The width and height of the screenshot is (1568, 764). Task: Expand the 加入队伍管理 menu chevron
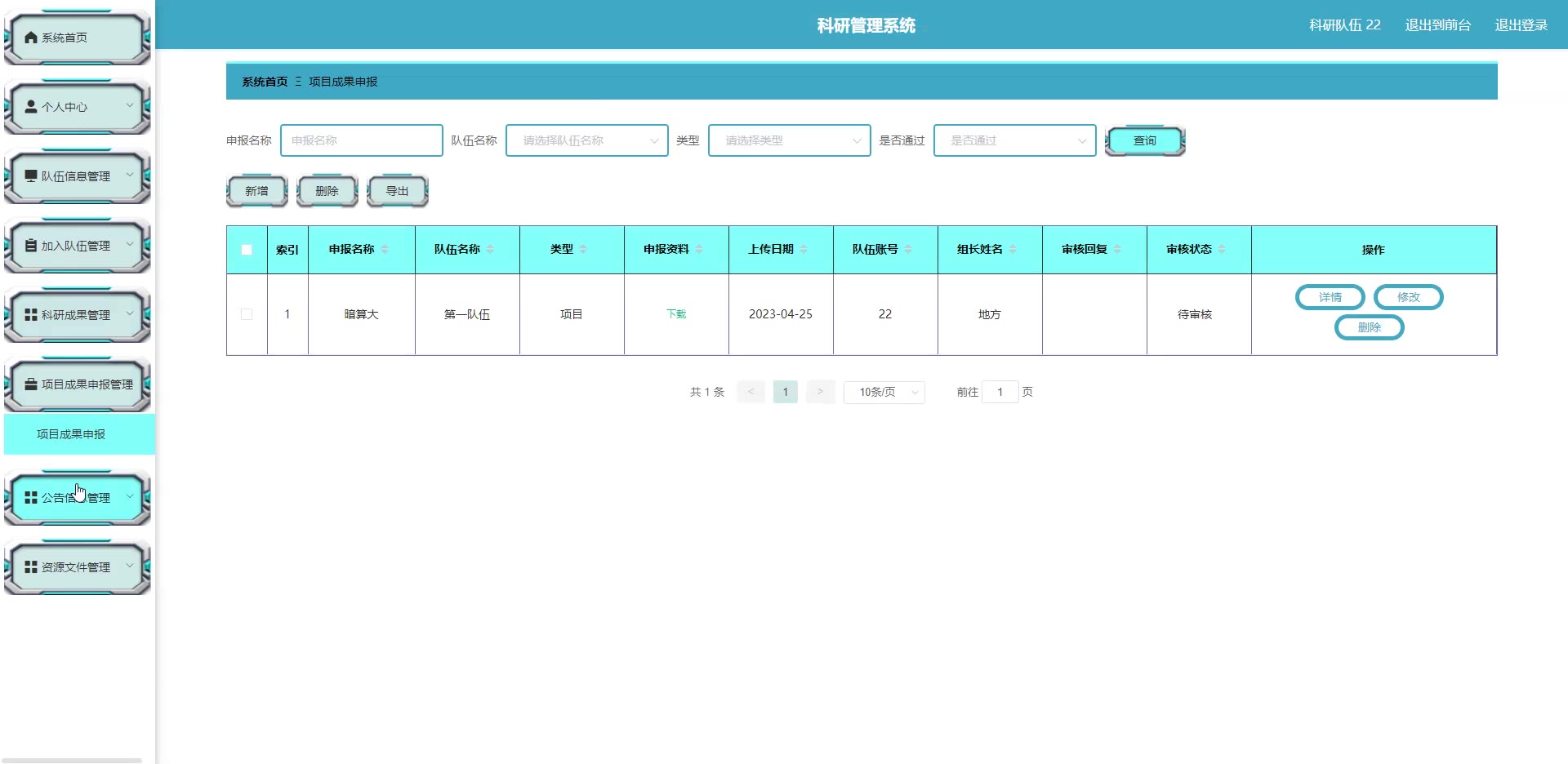129,245
